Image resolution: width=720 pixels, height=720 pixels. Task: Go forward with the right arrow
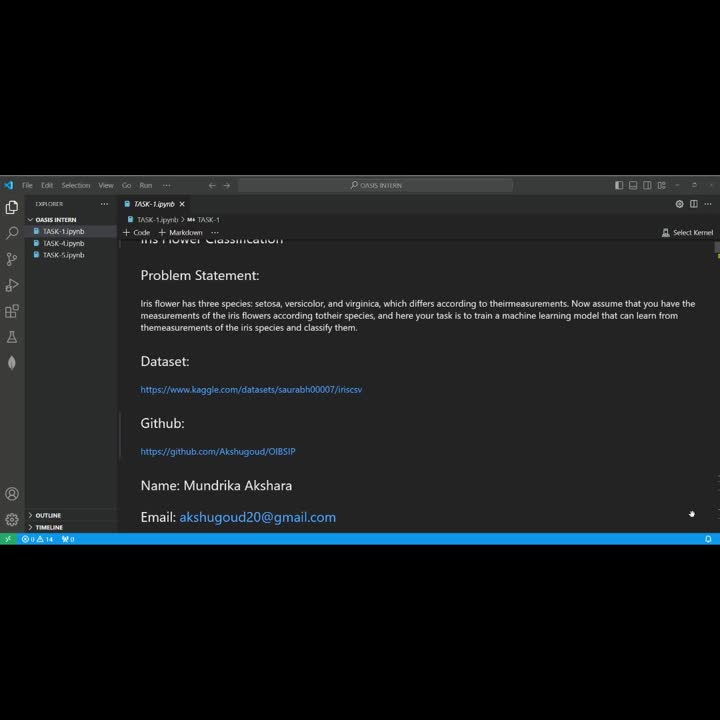[x=227, y=186]
